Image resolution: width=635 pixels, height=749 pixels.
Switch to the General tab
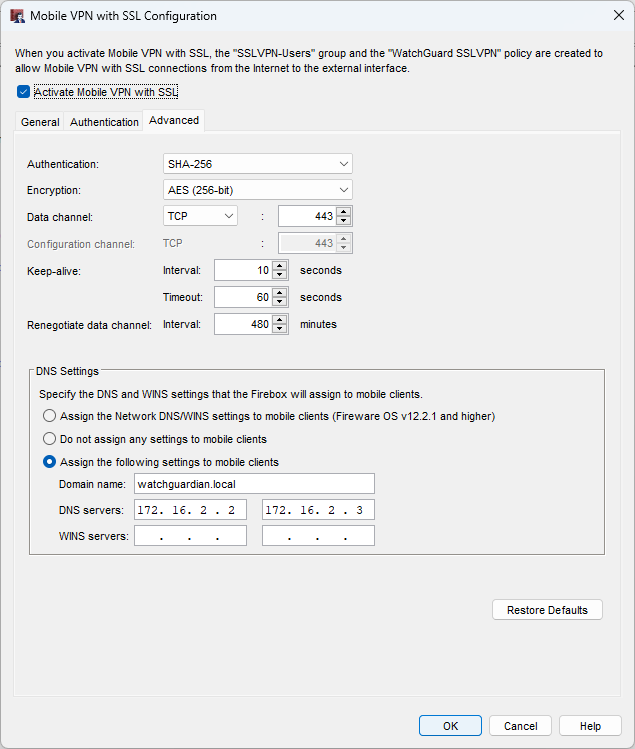[x=40, y=122]
